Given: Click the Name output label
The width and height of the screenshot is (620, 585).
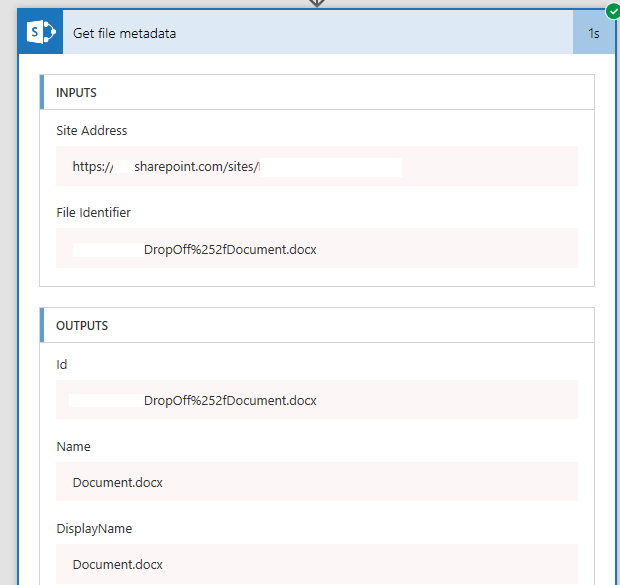Looking at the screenshot, I should coord(74,447).
